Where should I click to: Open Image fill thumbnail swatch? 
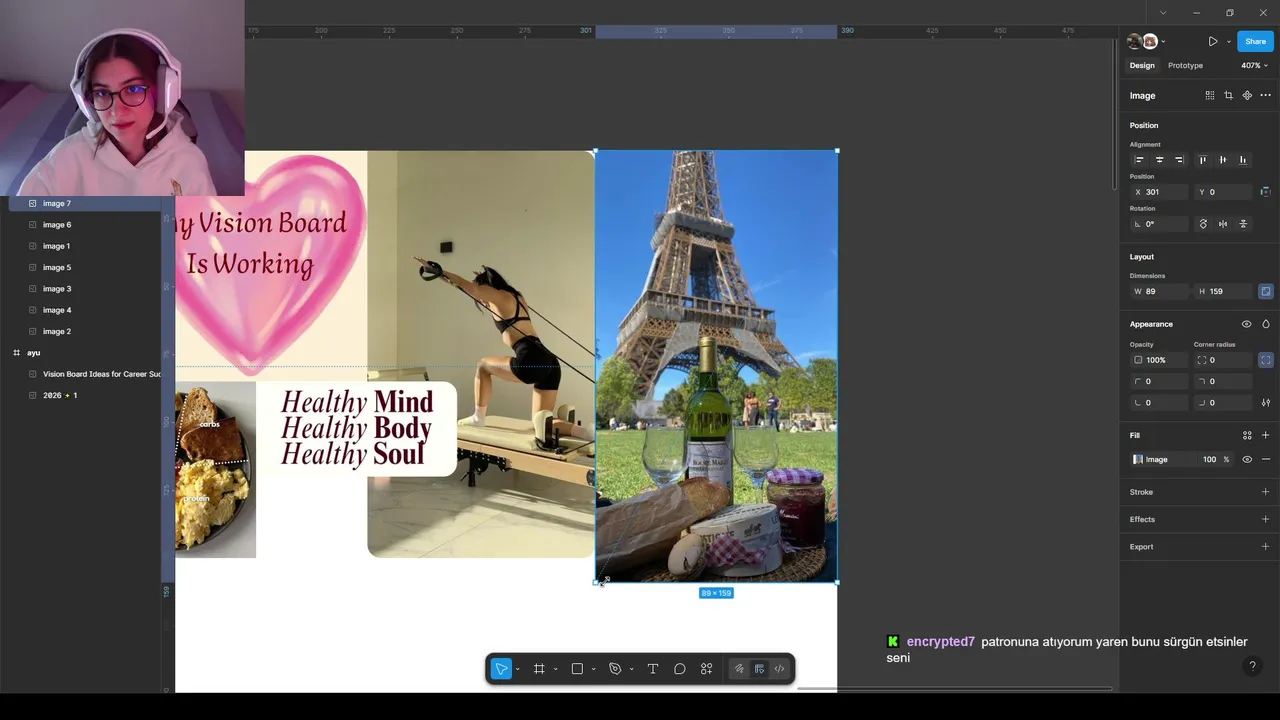coord(1138,459)
